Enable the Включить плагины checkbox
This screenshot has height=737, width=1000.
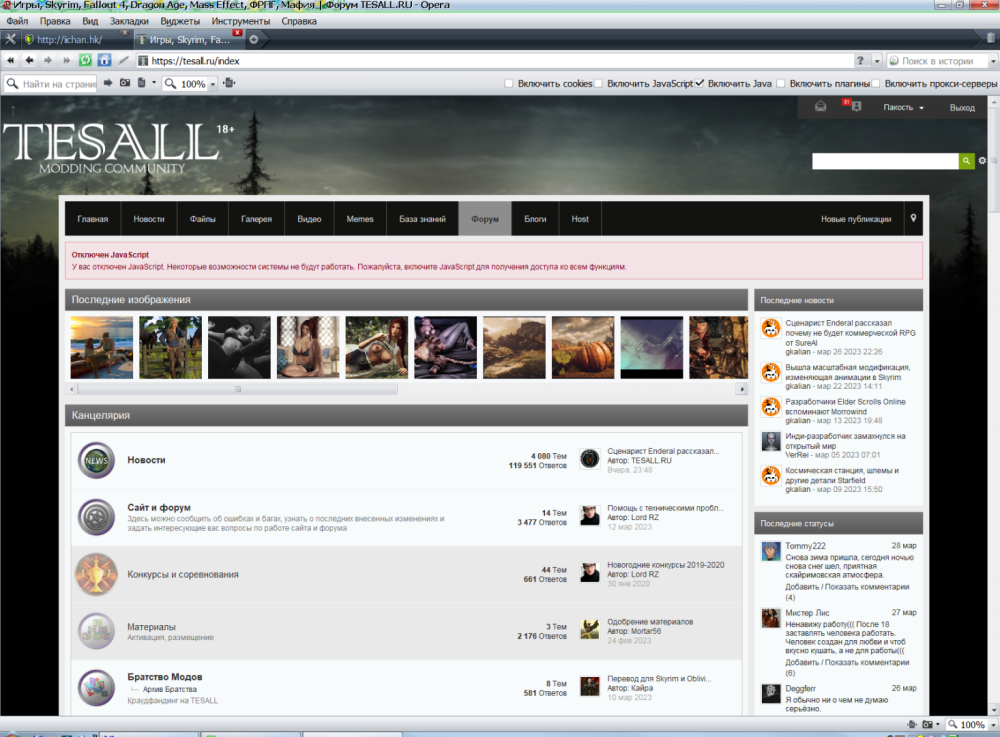coord(781,84)
